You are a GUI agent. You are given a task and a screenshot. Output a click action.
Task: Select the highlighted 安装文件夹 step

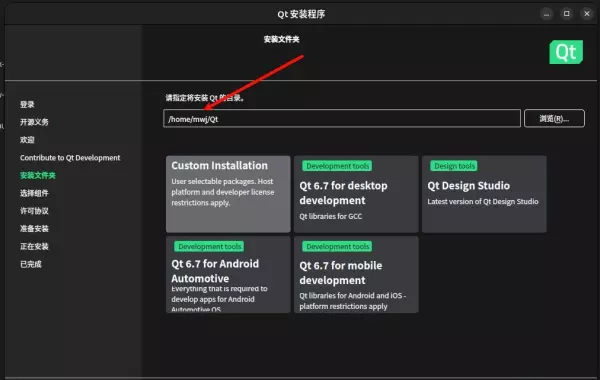pyautogui.click(x=38, y=175)
